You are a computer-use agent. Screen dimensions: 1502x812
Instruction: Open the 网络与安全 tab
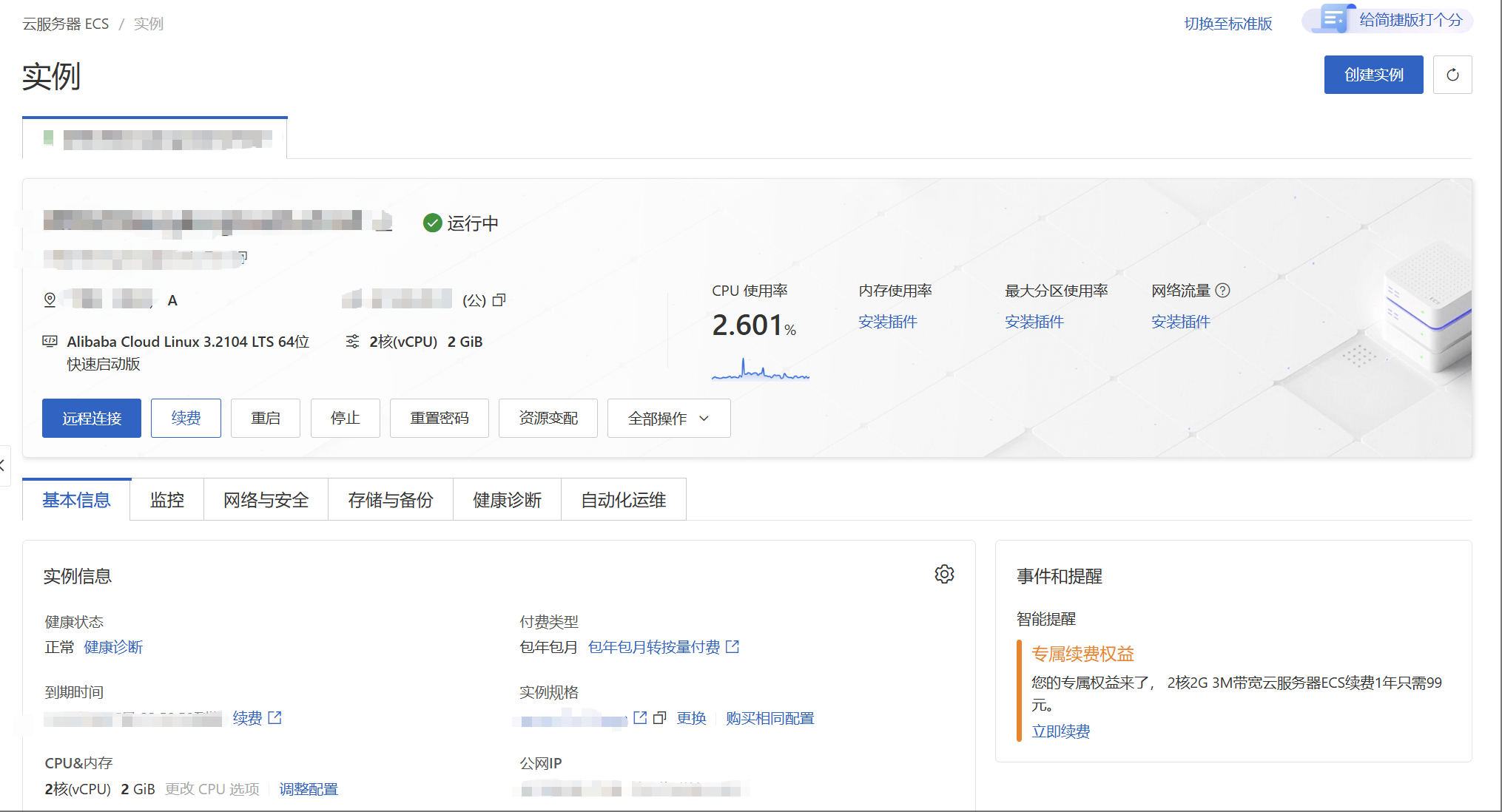click(x=266, y=500)
